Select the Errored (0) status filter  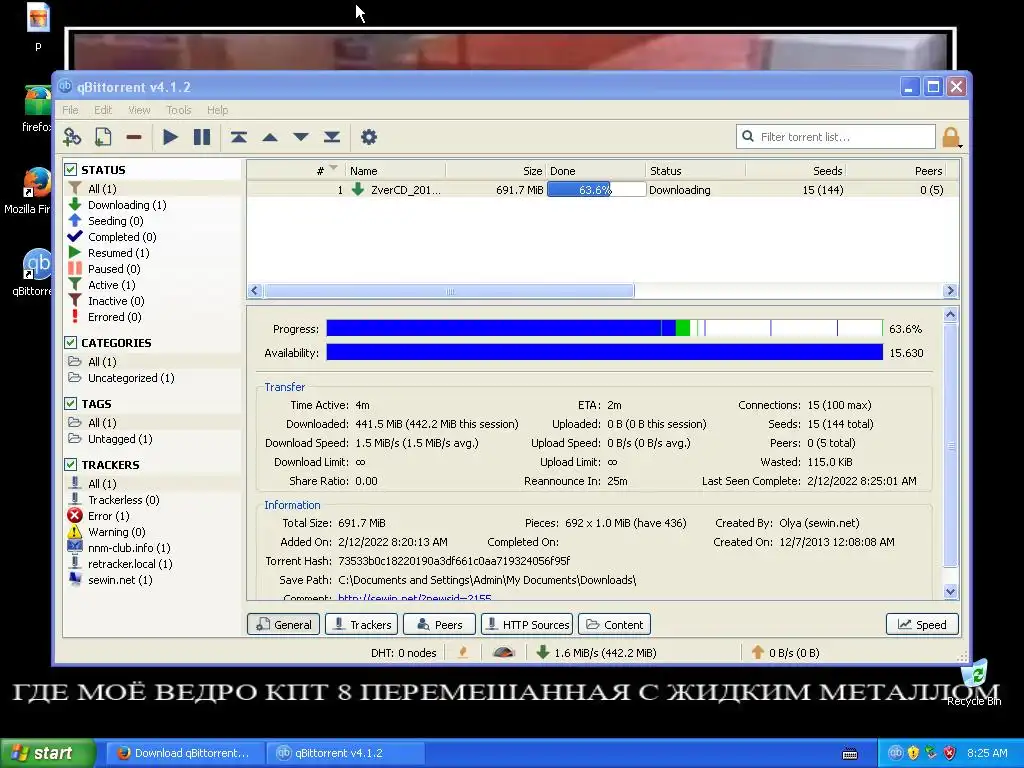point(114,317)
